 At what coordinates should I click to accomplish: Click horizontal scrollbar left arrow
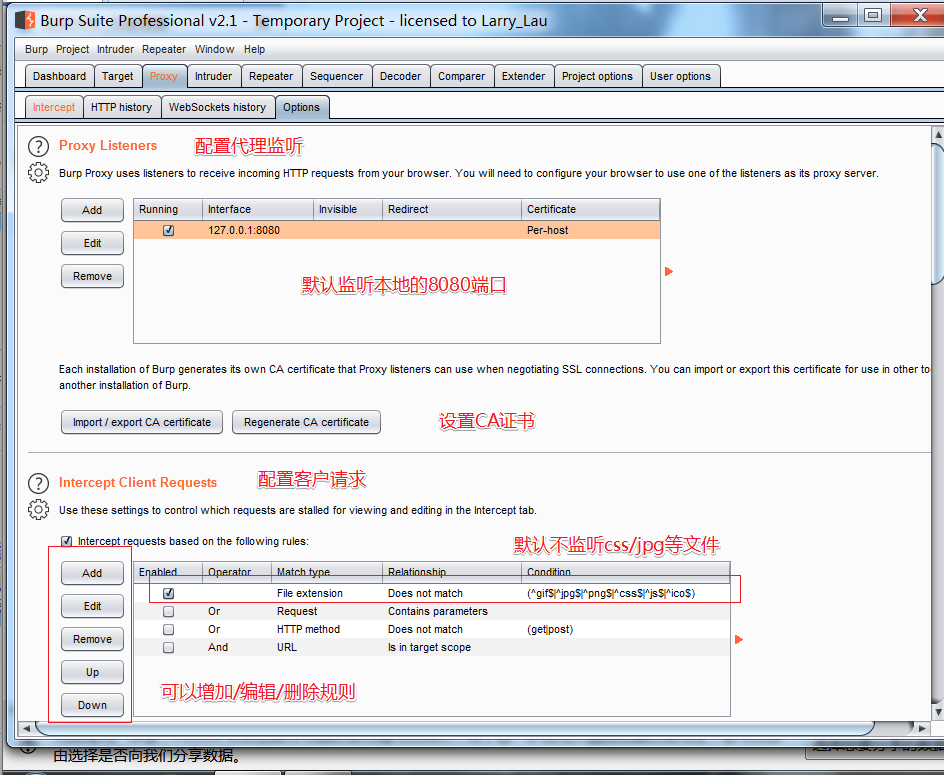pos(26,728)
